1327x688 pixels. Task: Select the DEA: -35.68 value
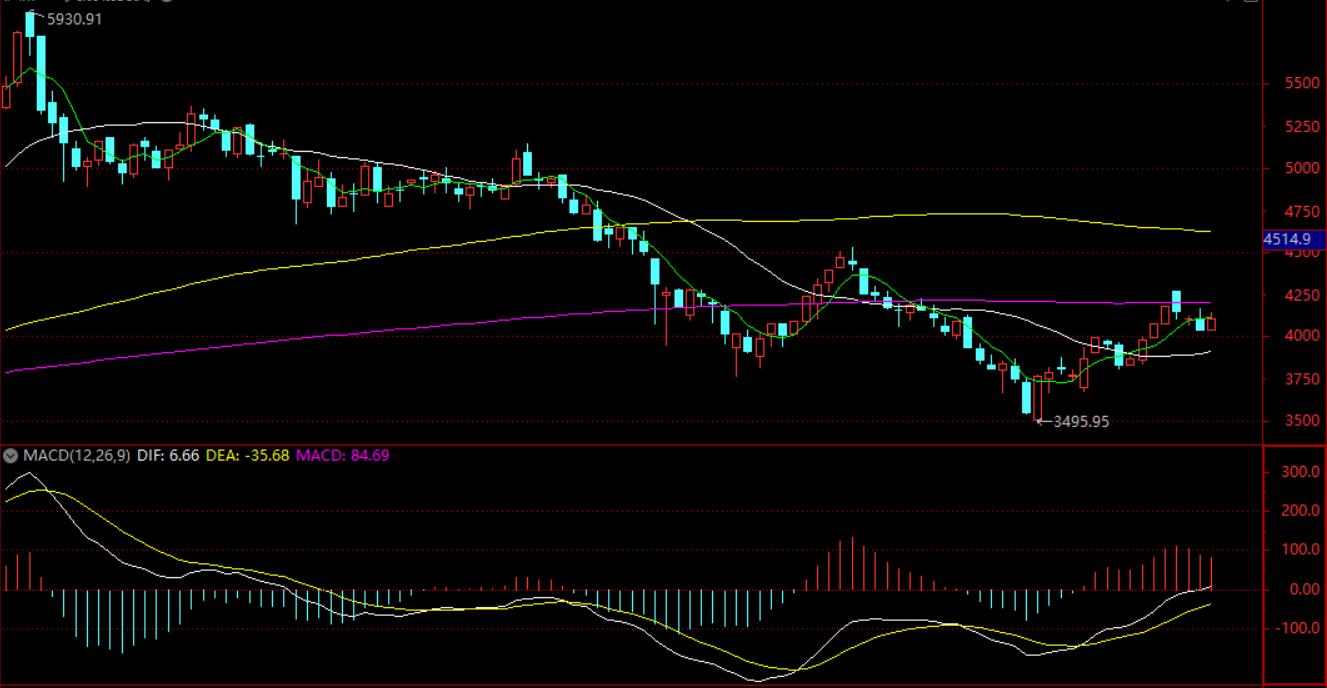(x=247, y=456)
